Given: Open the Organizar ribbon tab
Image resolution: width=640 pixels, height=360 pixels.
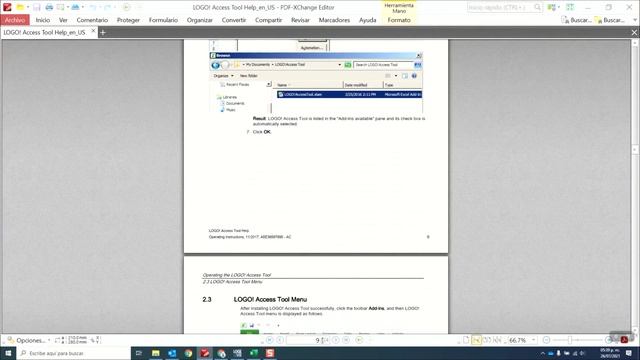Looking at the screenshot, I should 200,20.
